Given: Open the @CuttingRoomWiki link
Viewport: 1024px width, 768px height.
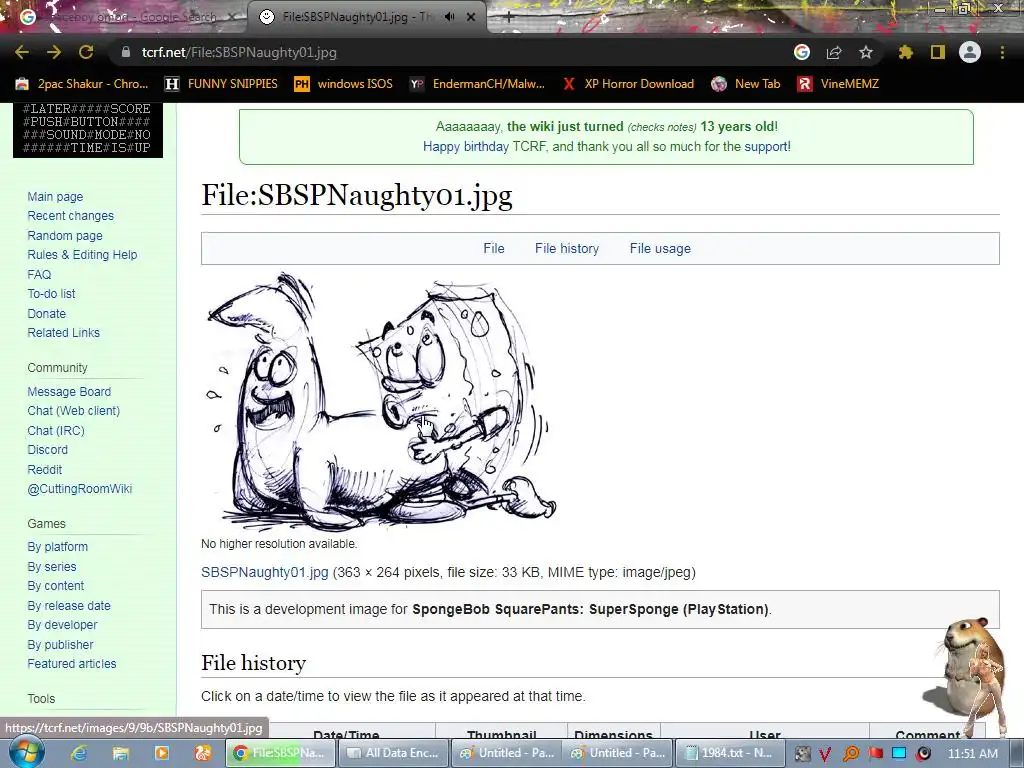Looking at the screenshot, I should tap(80, 488).
